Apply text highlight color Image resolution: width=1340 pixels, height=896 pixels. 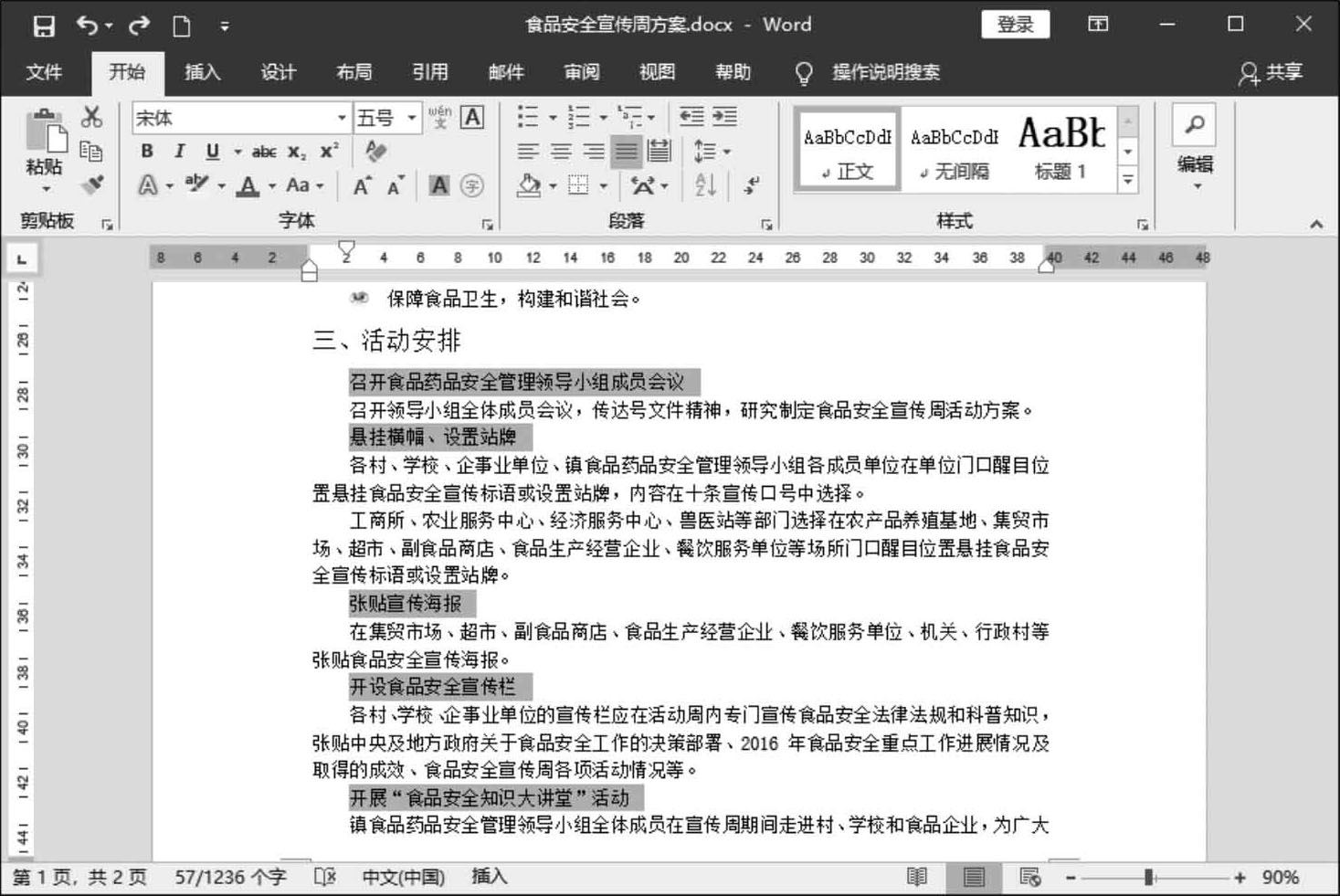point(196,185)
